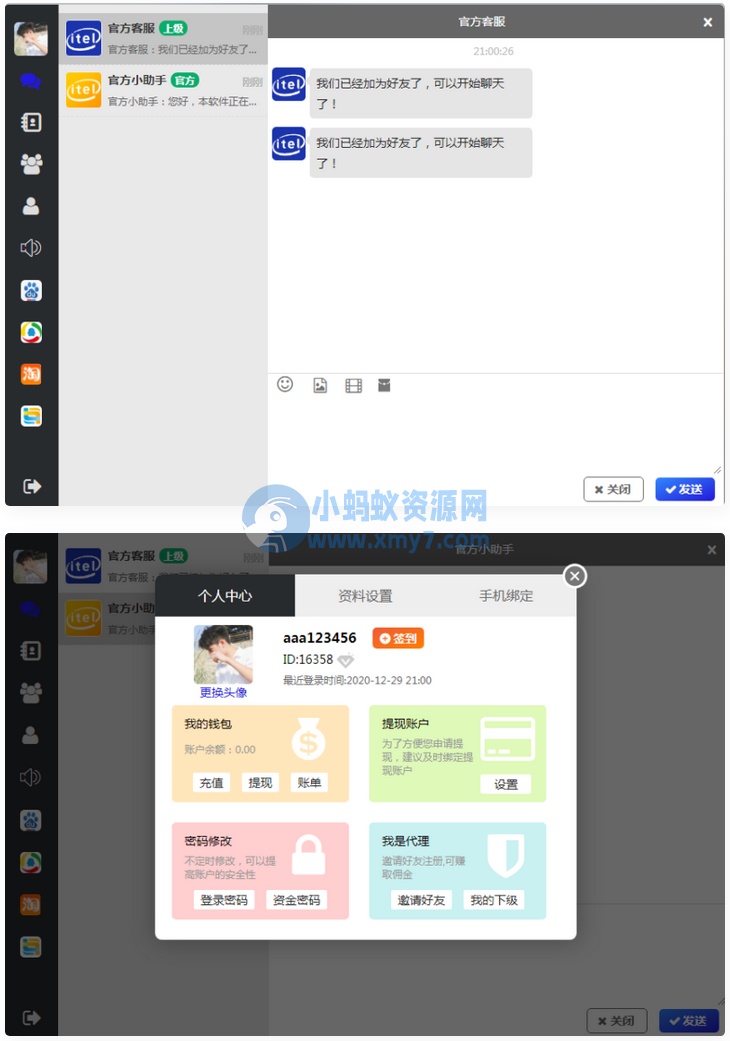Viewport: 730px width, 1041px height.
Task: Click user avatar at top of upper sidebar
Action: coord(31,39)
